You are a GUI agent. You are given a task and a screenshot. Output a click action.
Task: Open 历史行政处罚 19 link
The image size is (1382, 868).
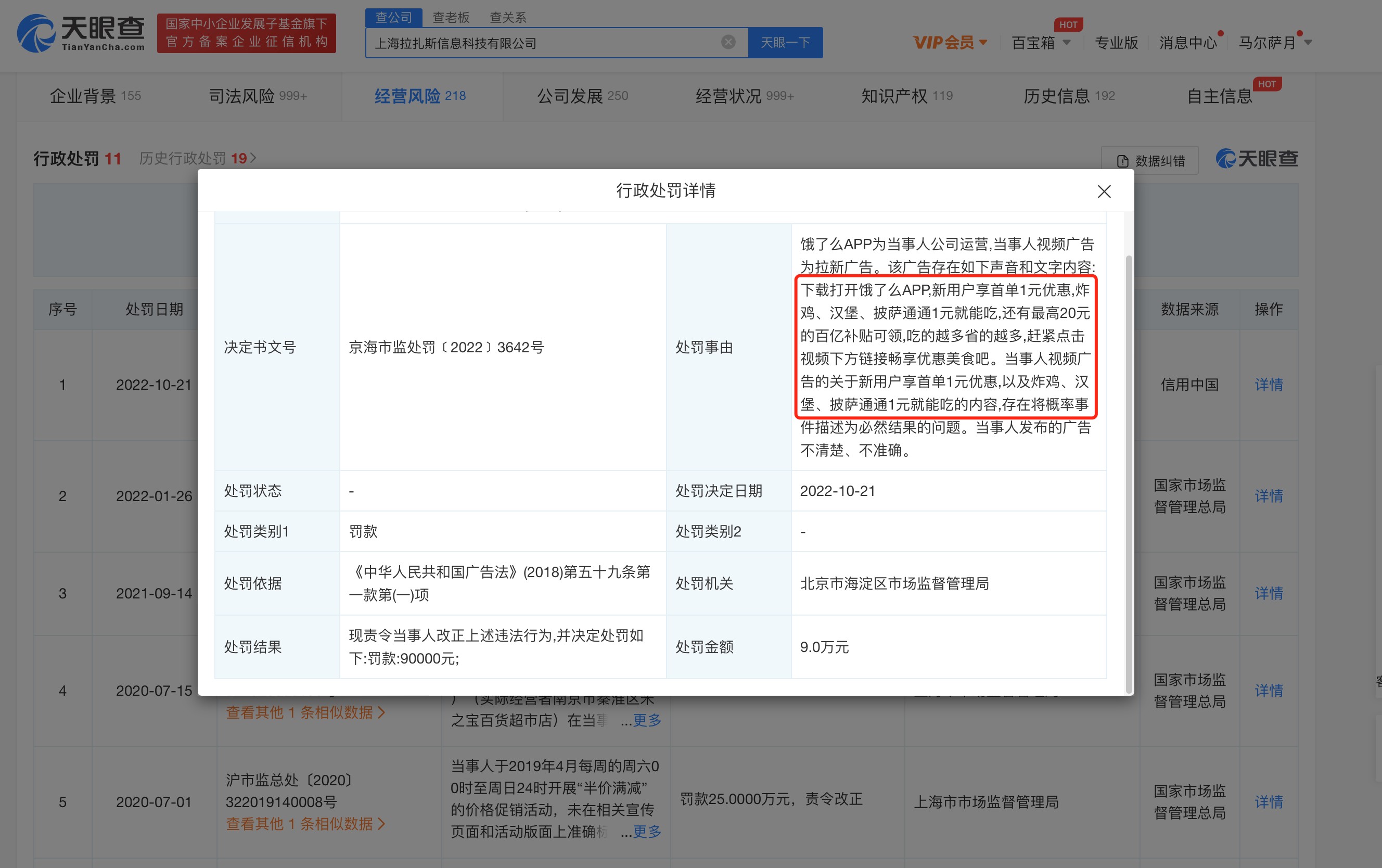coord(197,158)
